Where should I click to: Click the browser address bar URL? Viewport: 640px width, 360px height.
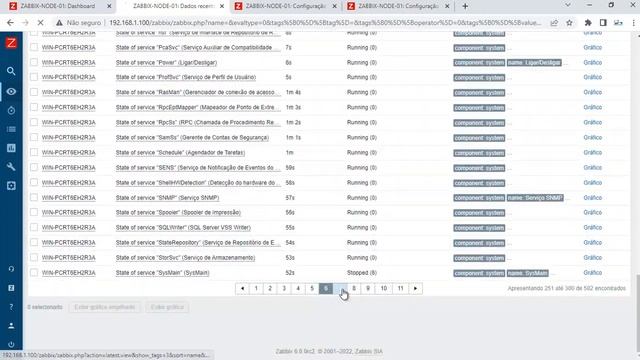tap(325, 23)
